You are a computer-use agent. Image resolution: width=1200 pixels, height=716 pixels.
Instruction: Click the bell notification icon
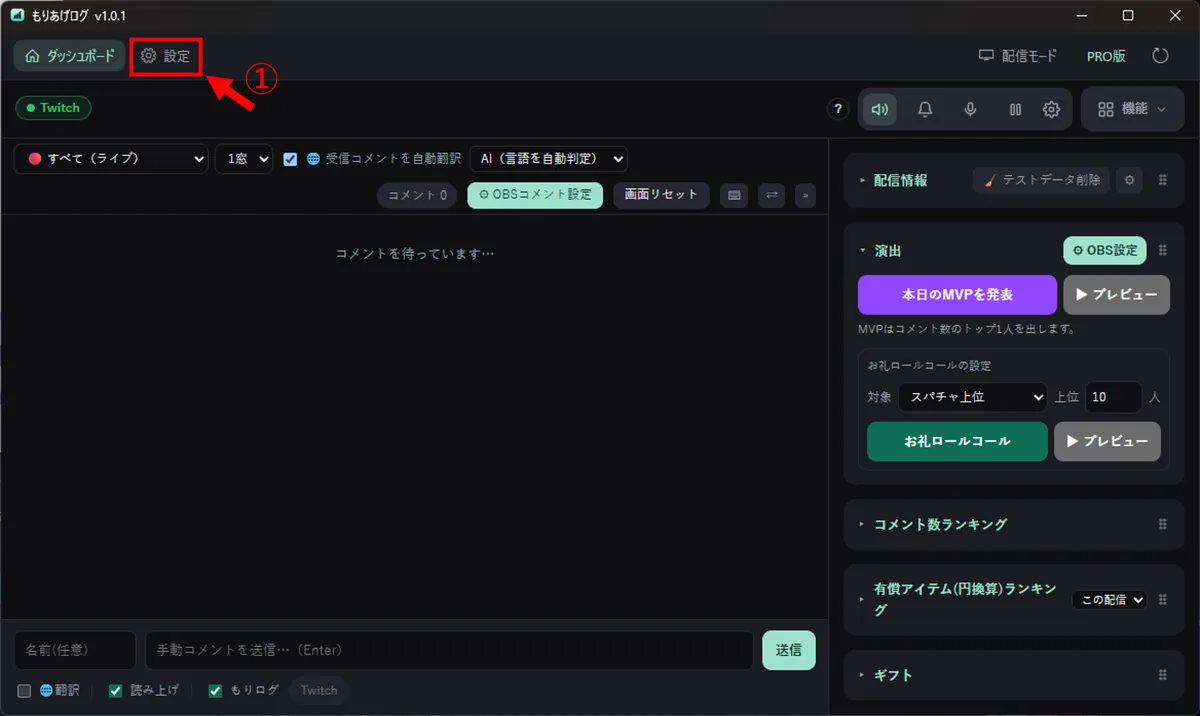pos(925,110)
